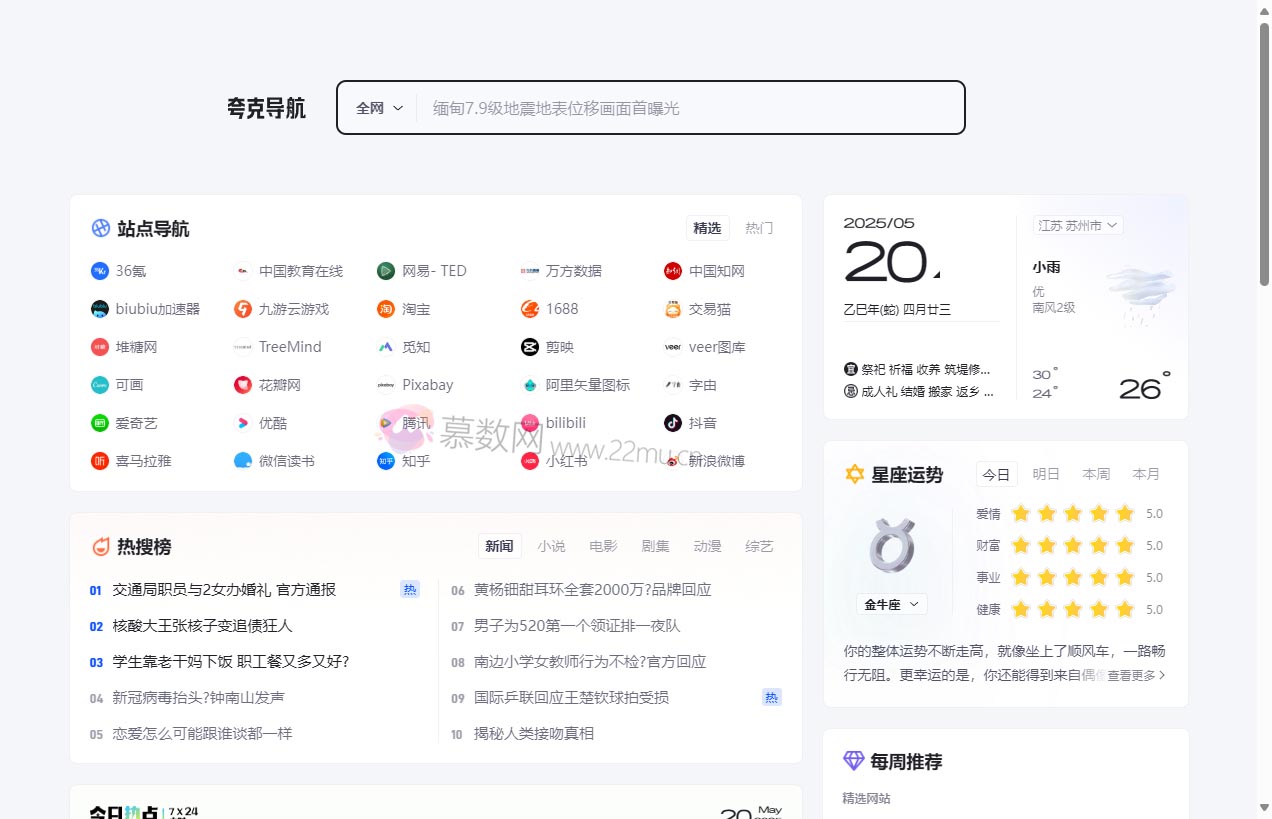
Task: Click inside the search input field
Action: pos(690,107)
